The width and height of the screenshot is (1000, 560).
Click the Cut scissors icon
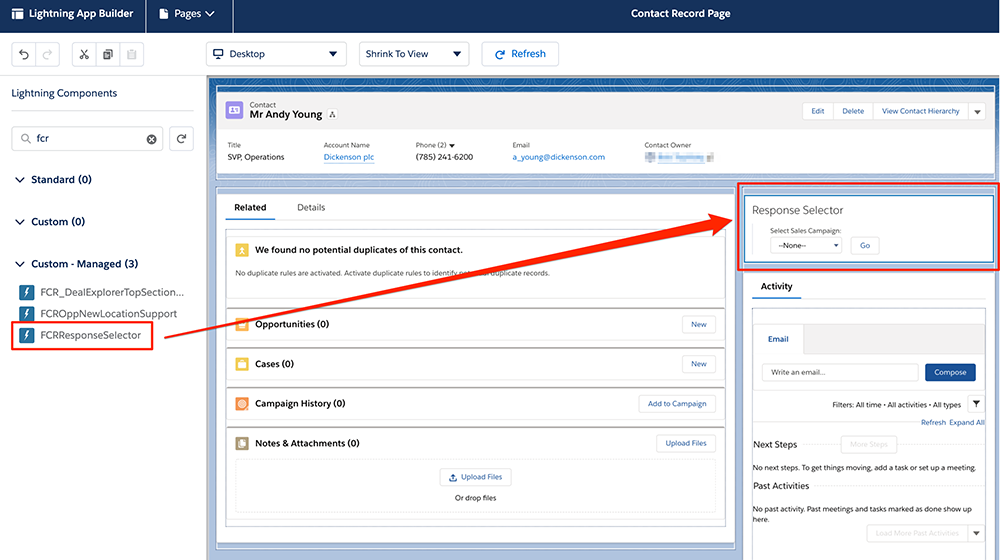[84, 54]
